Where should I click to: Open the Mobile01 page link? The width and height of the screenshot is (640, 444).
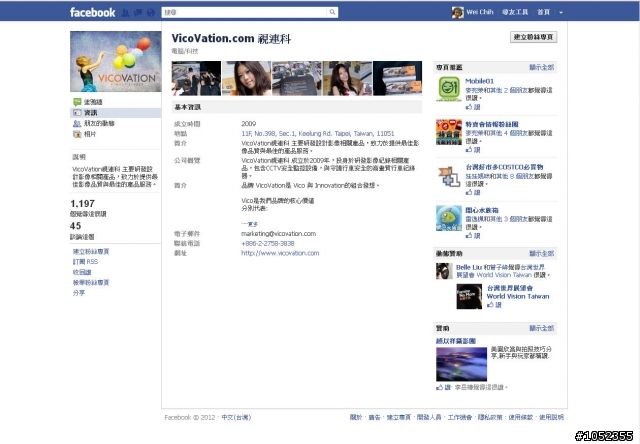480,81
